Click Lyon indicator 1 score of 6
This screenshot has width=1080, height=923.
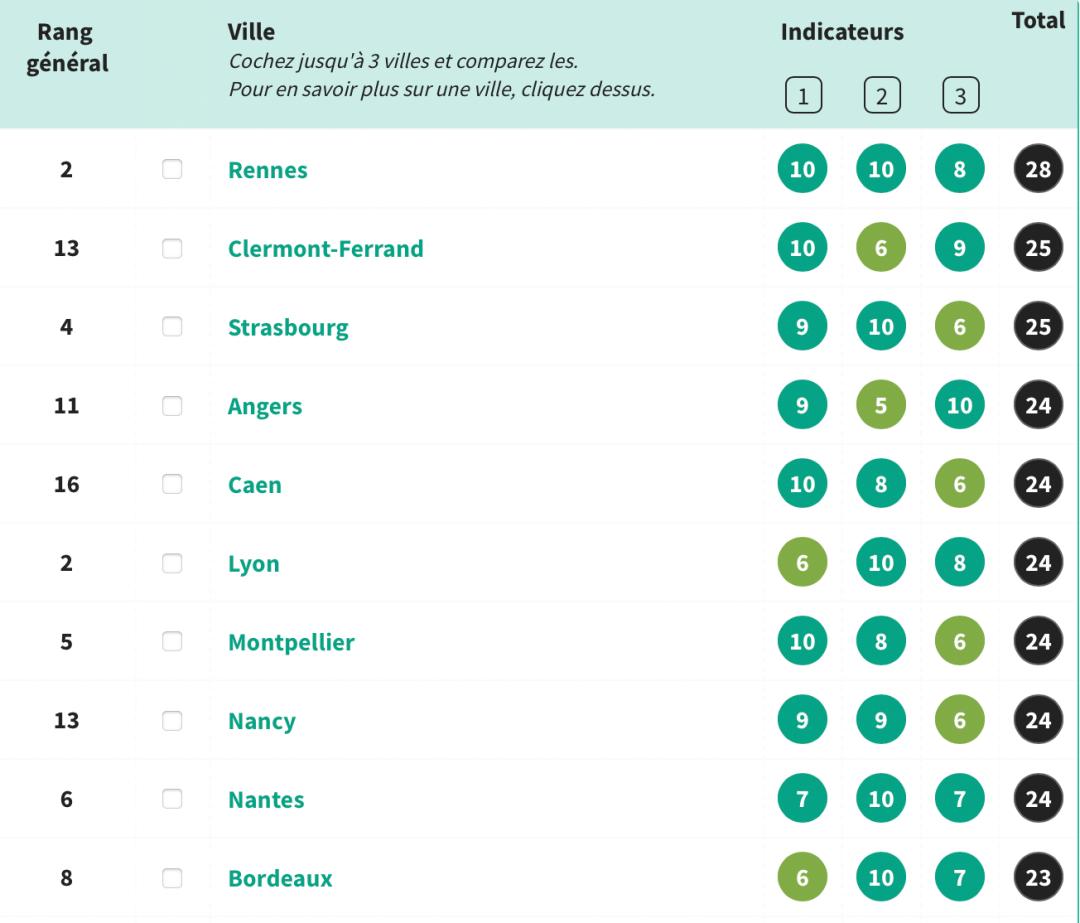click(802, 564)
